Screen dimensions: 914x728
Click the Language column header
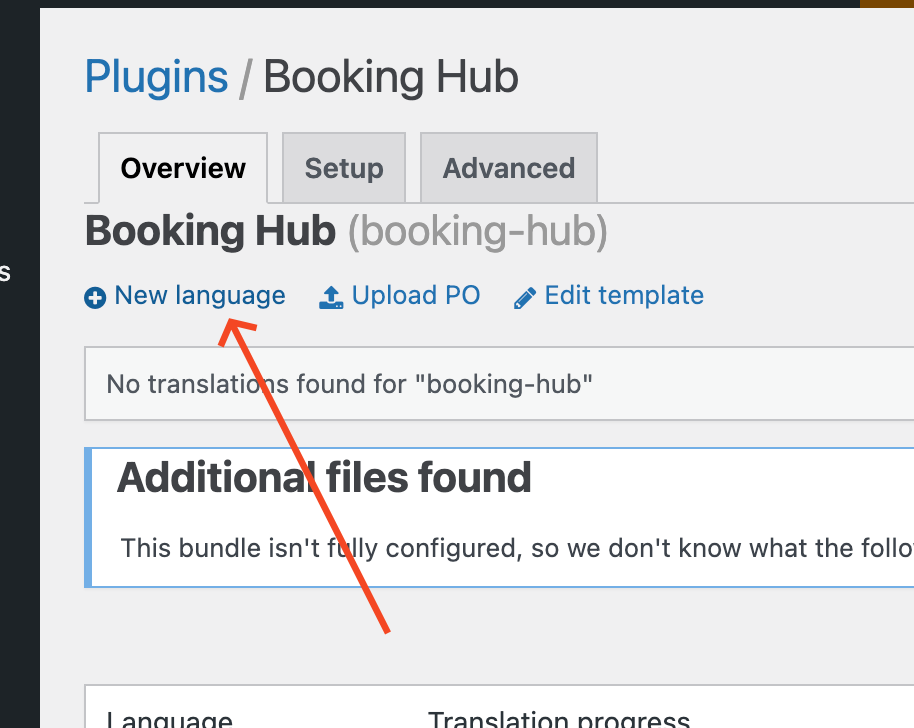pyautogui.click(x=169, y=720)
